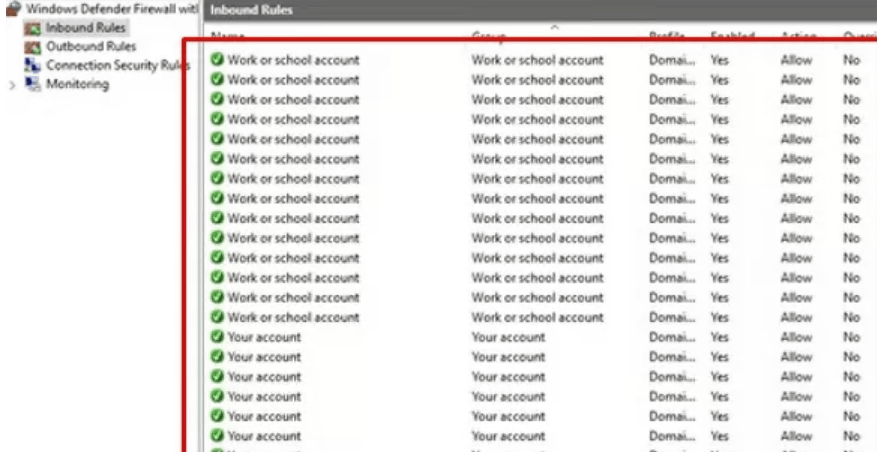877x452 pixels.
Task: Select the Monitoring tree node
Action: coord(77,84)
